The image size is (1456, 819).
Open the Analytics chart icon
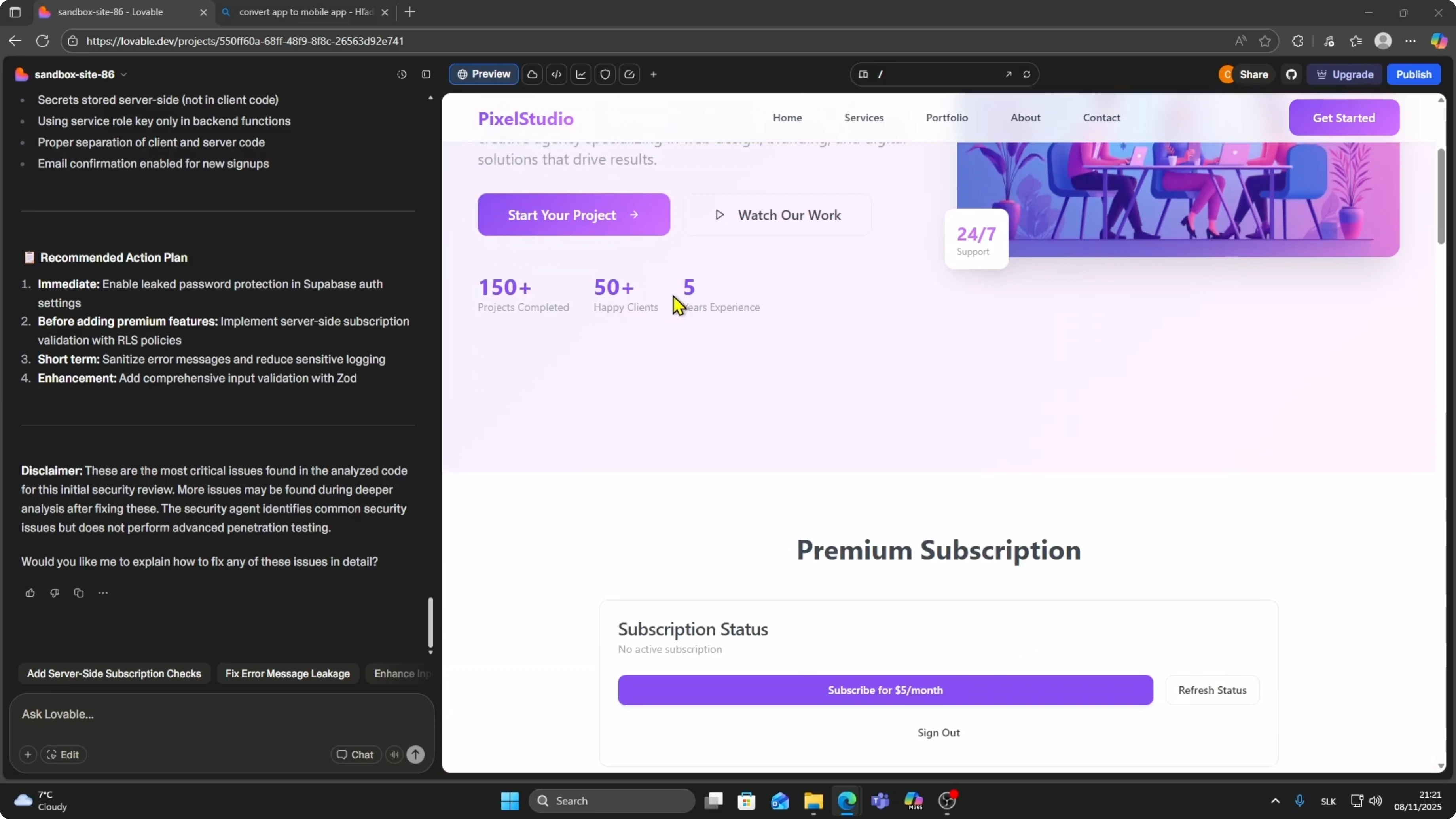point(581,74)
